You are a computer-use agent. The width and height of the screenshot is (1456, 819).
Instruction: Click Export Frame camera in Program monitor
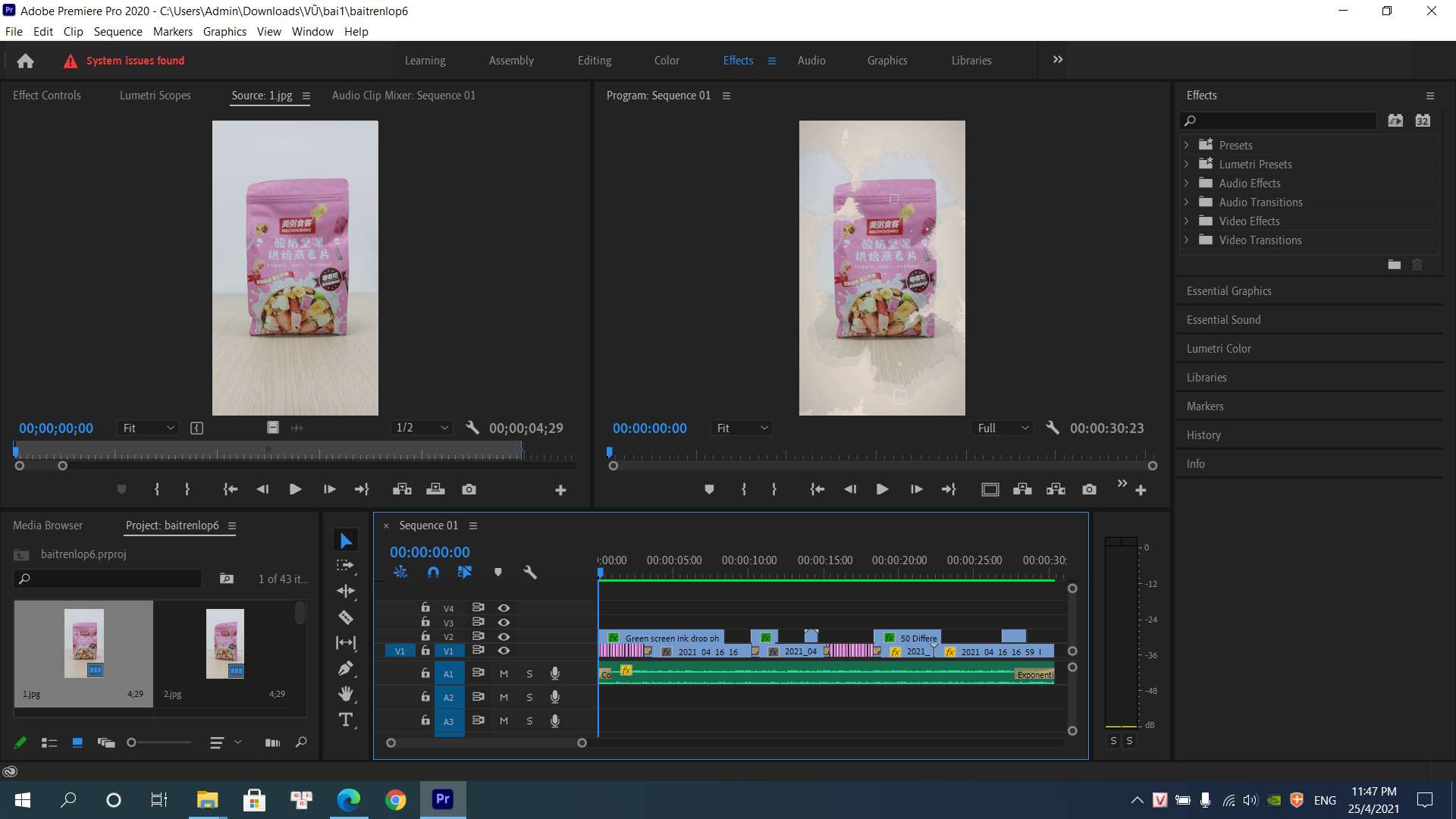click(1089, 490)
